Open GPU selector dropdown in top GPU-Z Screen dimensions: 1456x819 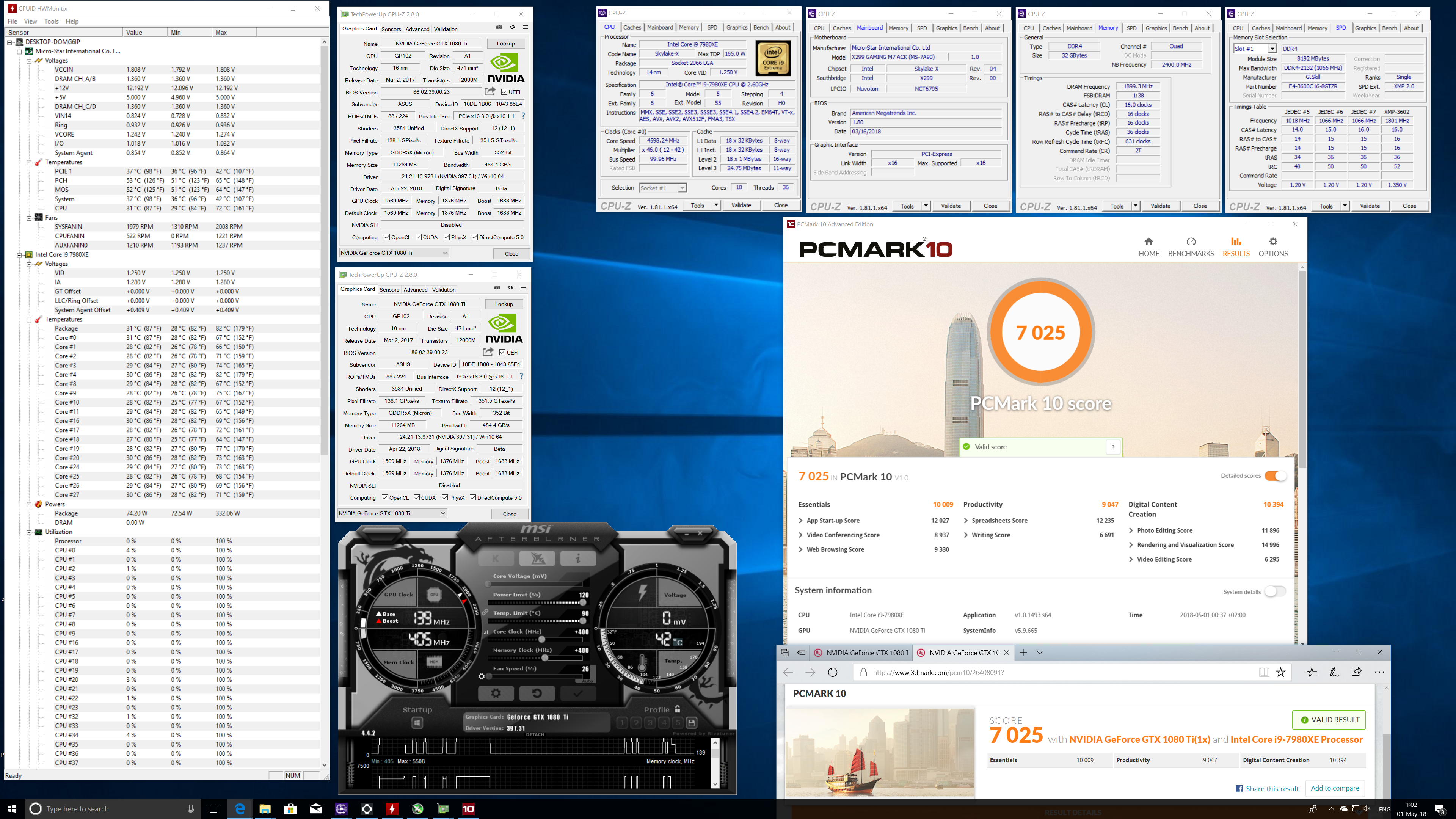tap(394, 253)
